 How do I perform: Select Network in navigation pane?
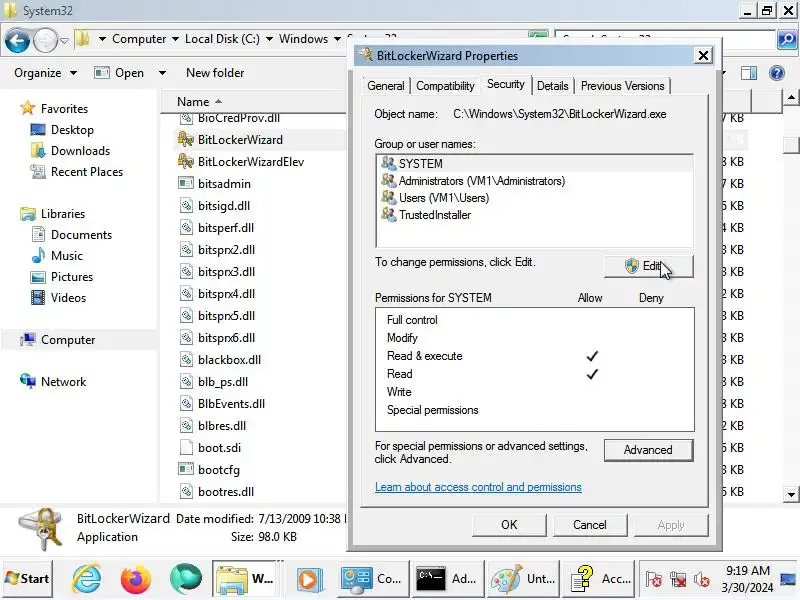(x=63, y=382)
